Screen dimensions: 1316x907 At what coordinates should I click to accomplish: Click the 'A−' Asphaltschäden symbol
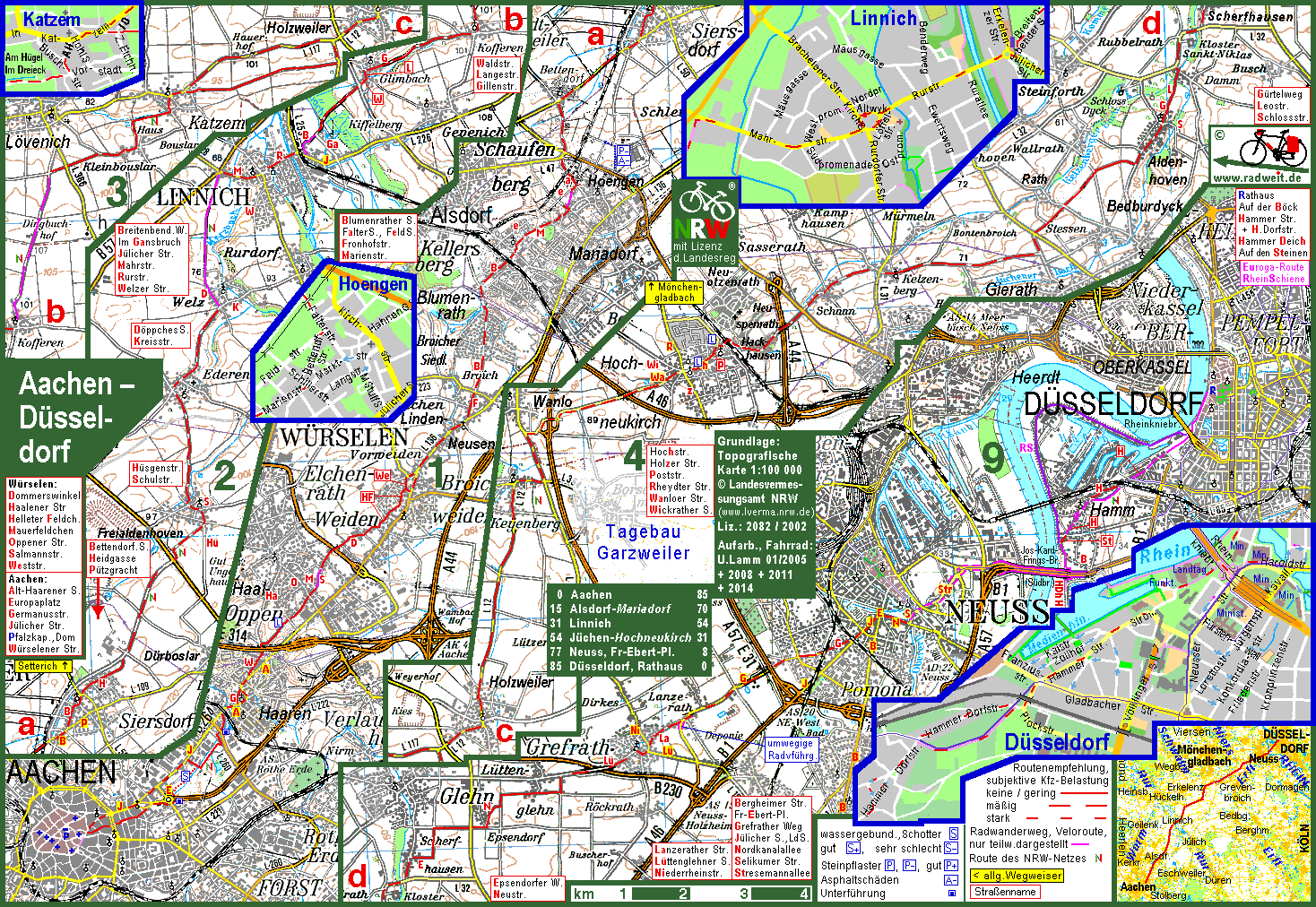coord(951,879)
